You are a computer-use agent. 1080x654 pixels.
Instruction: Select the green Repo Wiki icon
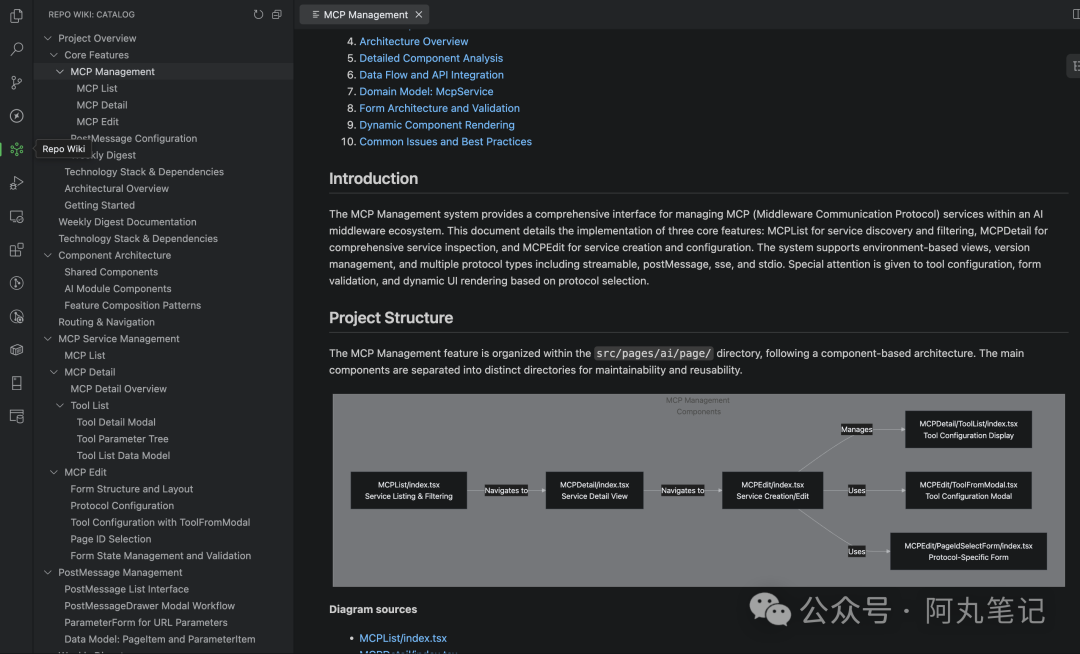point(17,149)
